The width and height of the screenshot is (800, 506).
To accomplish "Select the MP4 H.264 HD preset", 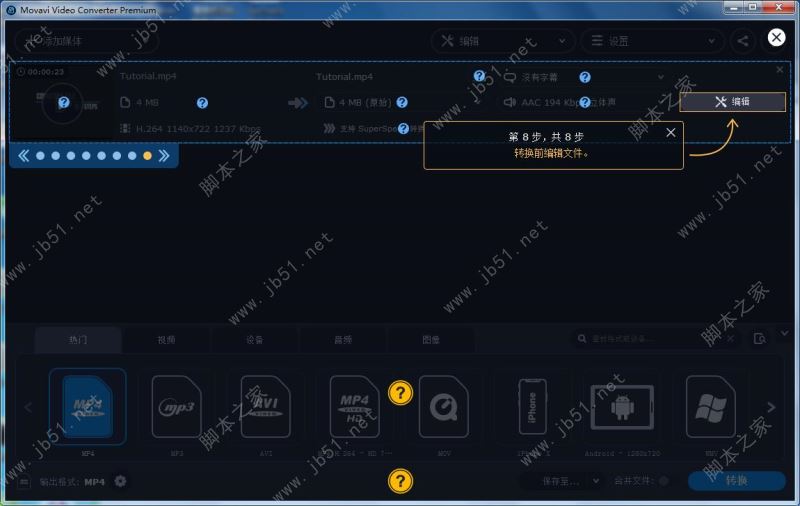I will (x=355, y=407).
